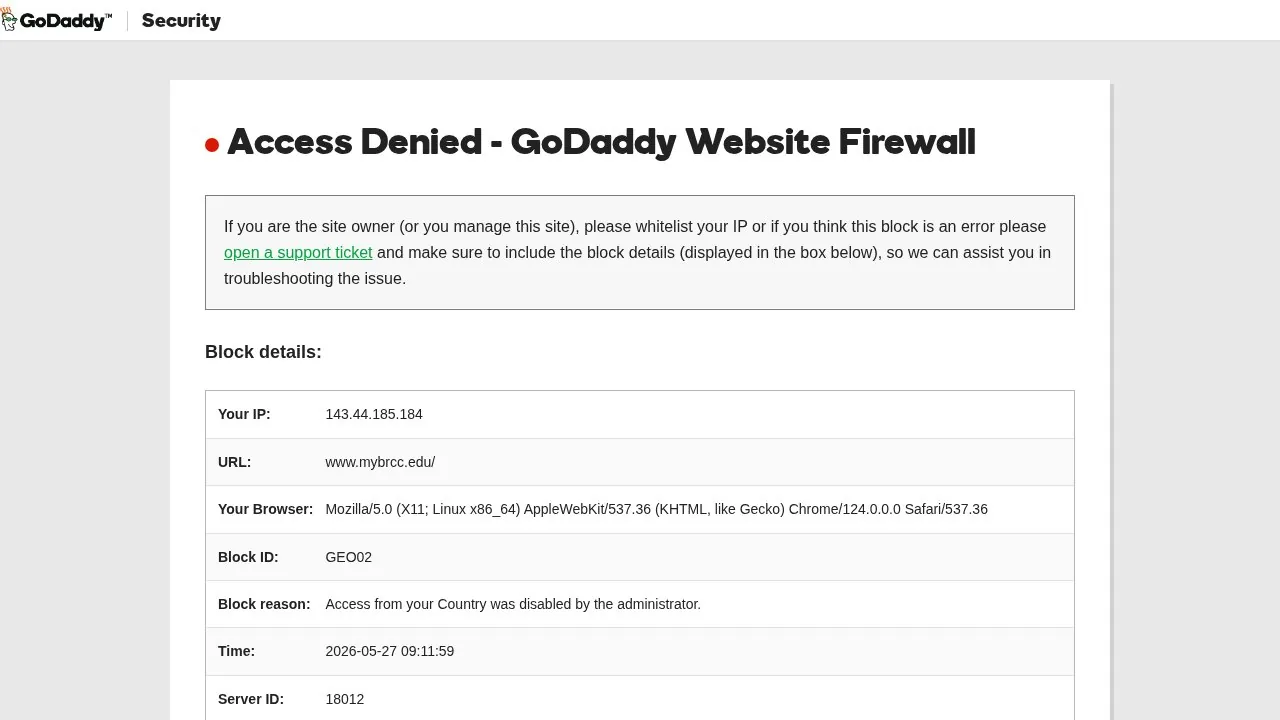This screenshot has width=1280, height=720.
Task: Click the Server ID value 18012
Action: pos(344,699)
